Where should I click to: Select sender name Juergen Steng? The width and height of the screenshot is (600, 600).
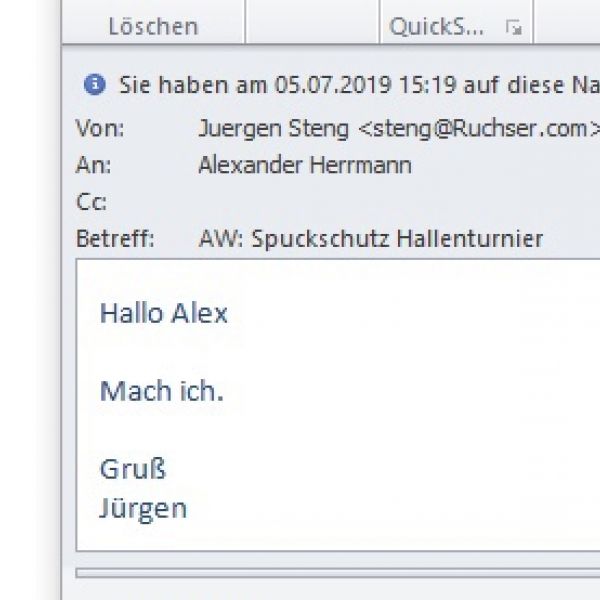pyautogui.click(x=274, y=128)
